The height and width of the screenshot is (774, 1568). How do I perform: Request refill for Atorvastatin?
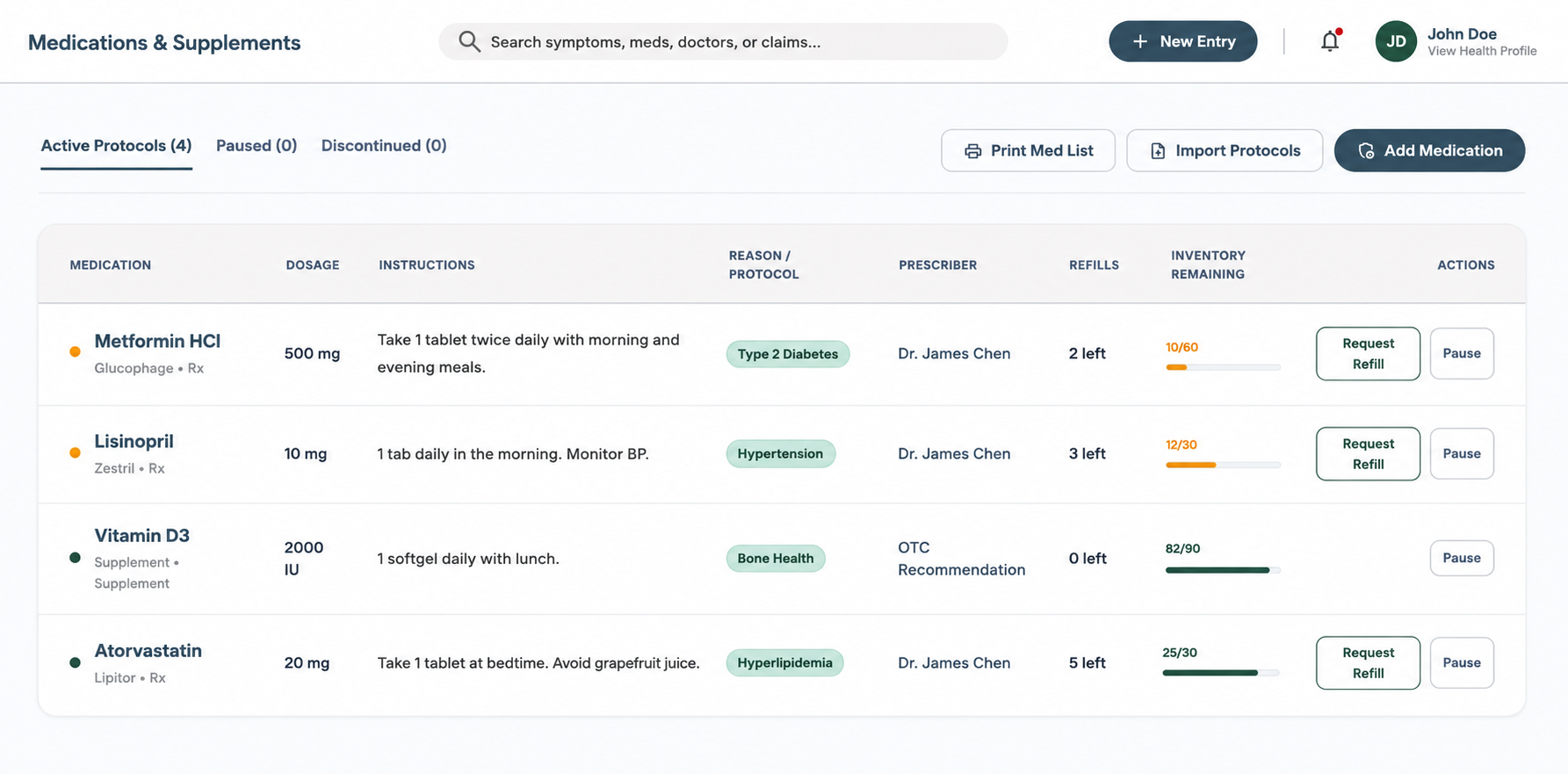tap(1368, 662)
